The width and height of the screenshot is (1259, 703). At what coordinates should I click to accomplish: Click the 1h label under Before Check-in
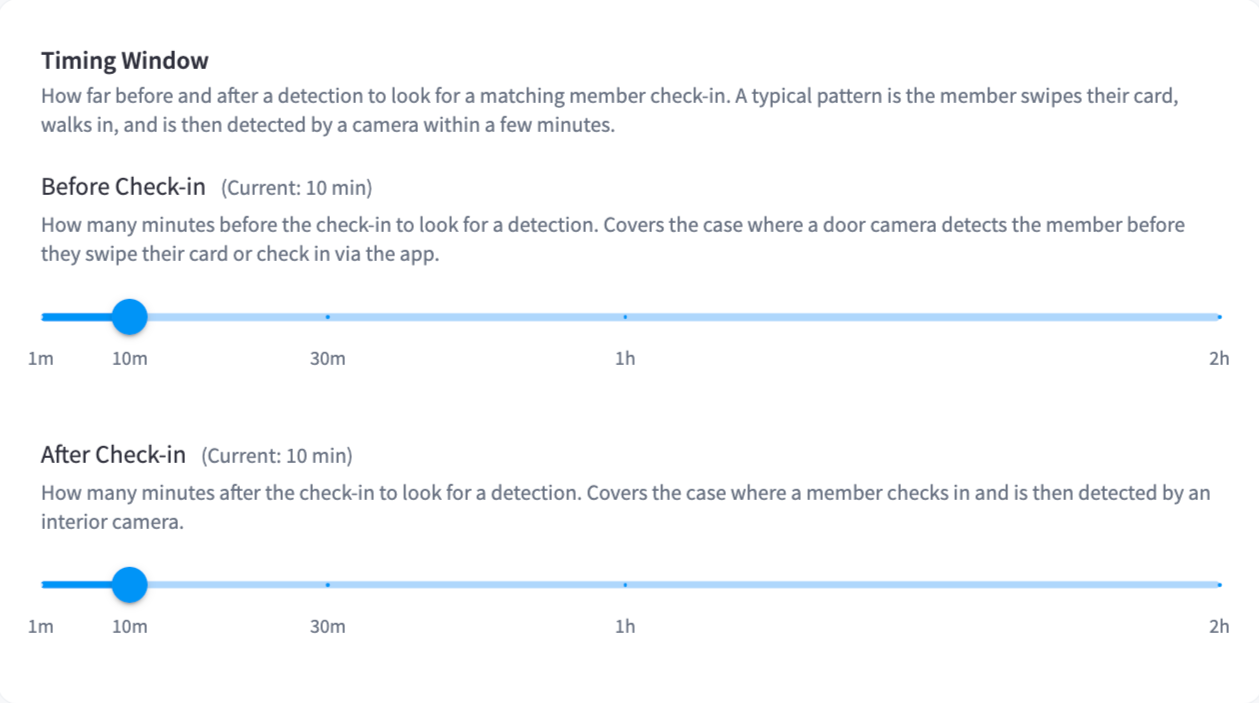pos(625,359)
